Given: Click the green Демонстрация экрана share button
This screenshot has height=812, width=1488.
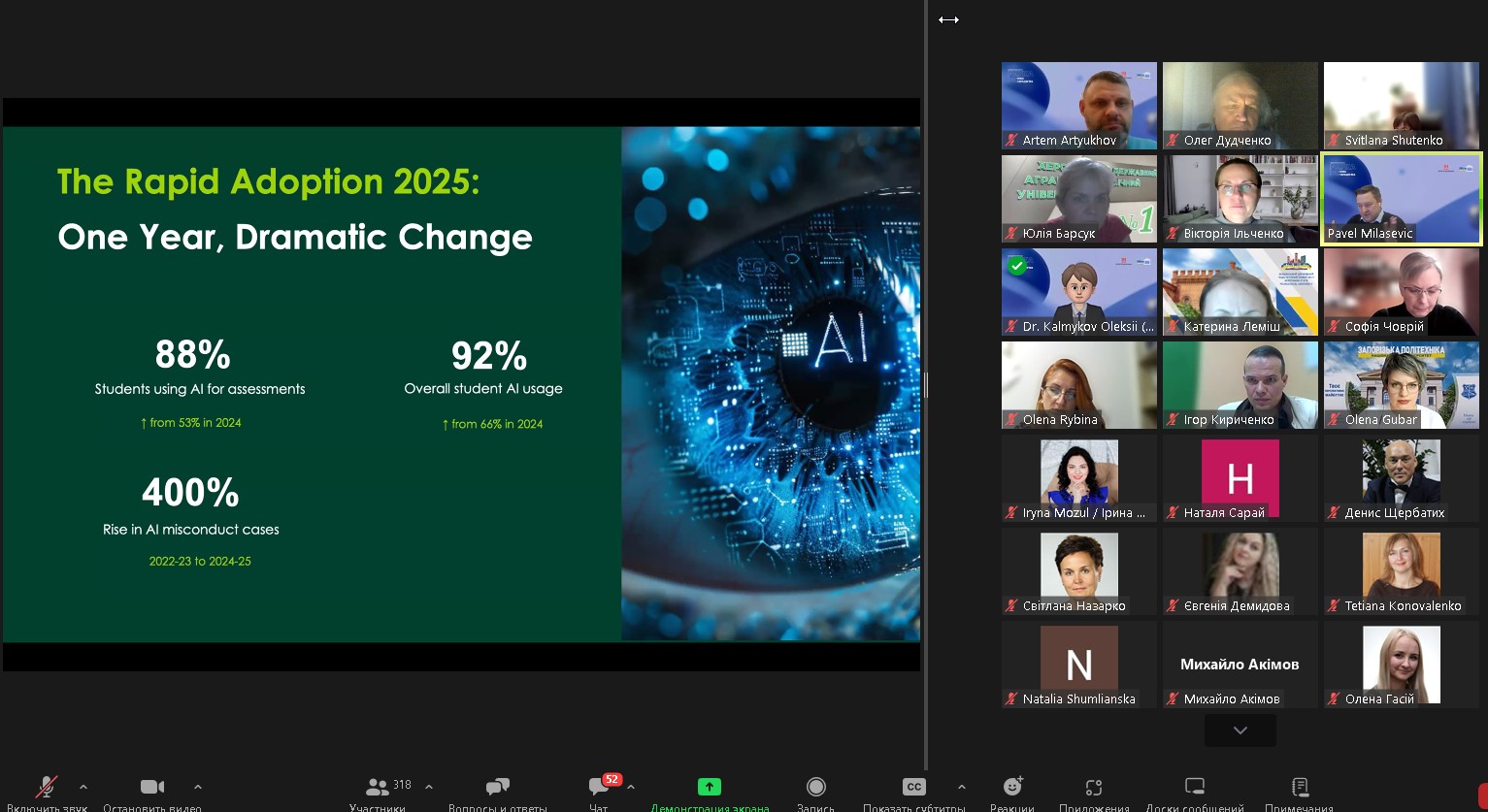Looking at the screenshot, I should coord(710,787).
